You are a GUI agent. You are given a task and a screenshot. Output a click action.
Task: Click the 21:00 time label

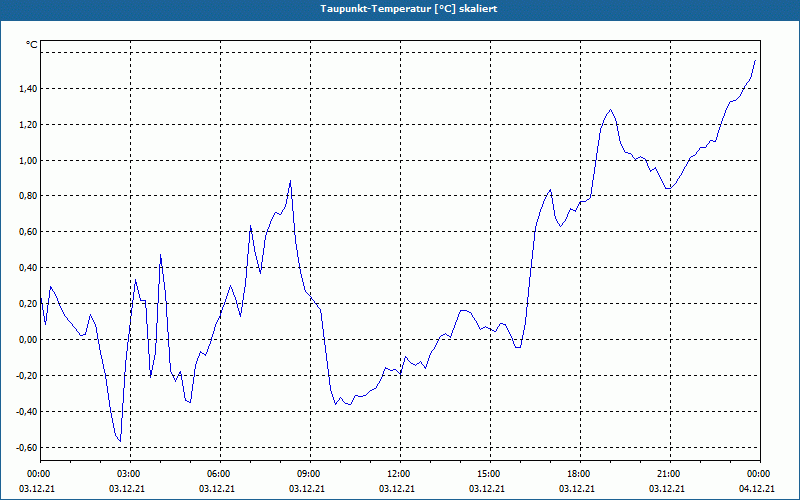(670, 474)
